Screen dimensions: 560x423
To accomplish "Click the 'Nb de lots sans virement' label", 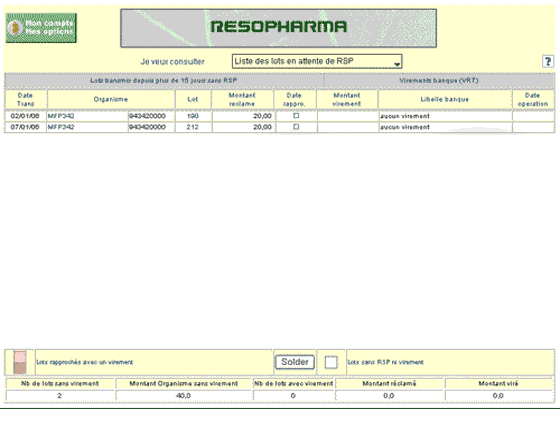I will 60,384.
